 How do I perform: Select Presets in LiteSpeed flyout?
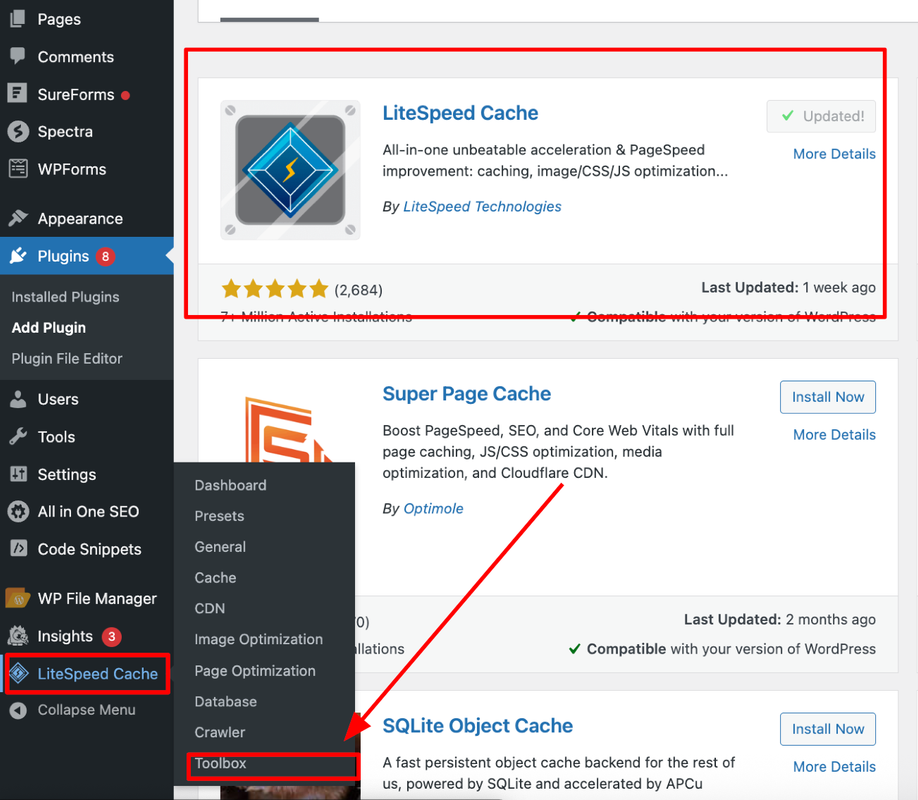coord(219,516)
